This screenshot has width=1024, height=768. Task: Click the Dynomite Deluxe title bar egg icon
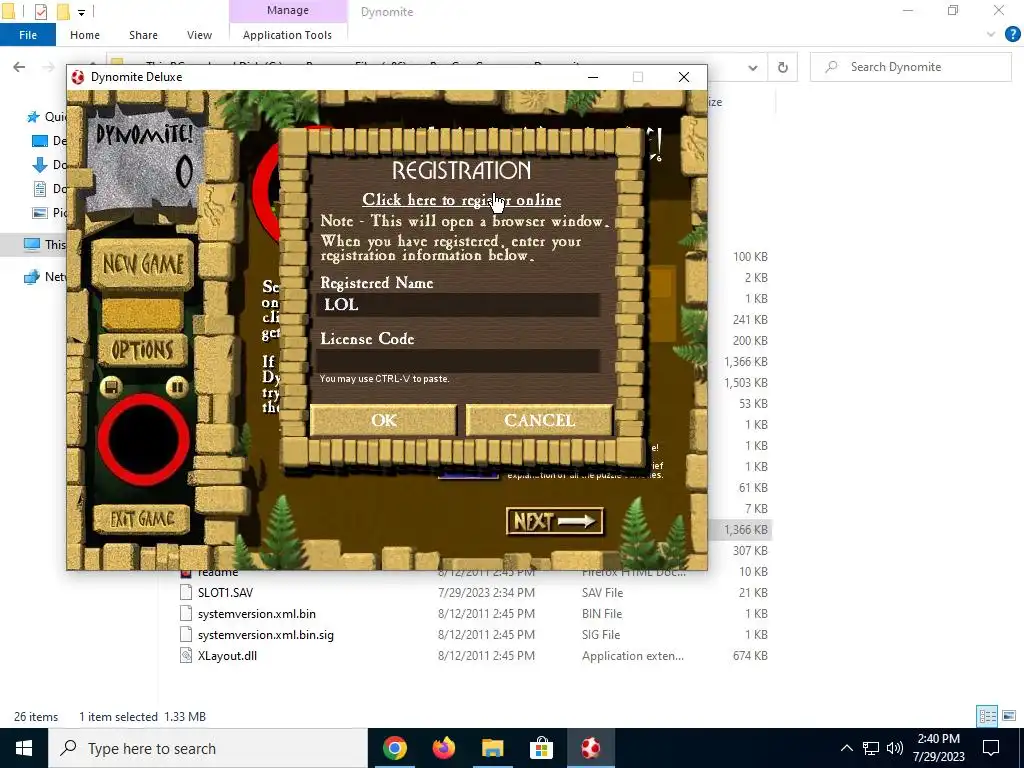(x=78, y=77)
